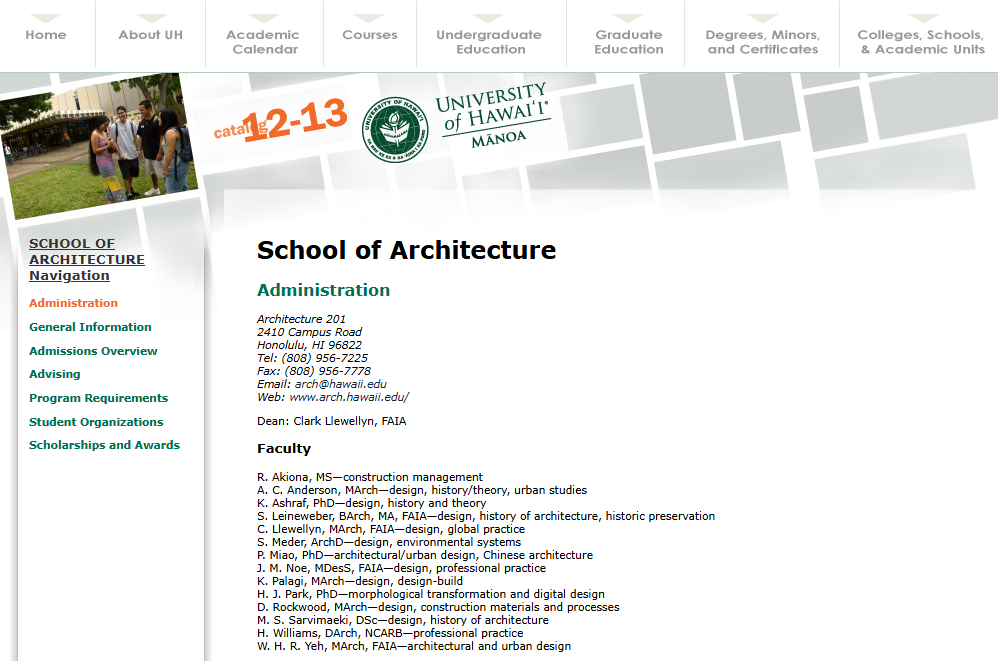Open the Home menu item
The image size is (998, 661).
pyautogui.click(x=46, y=35)
